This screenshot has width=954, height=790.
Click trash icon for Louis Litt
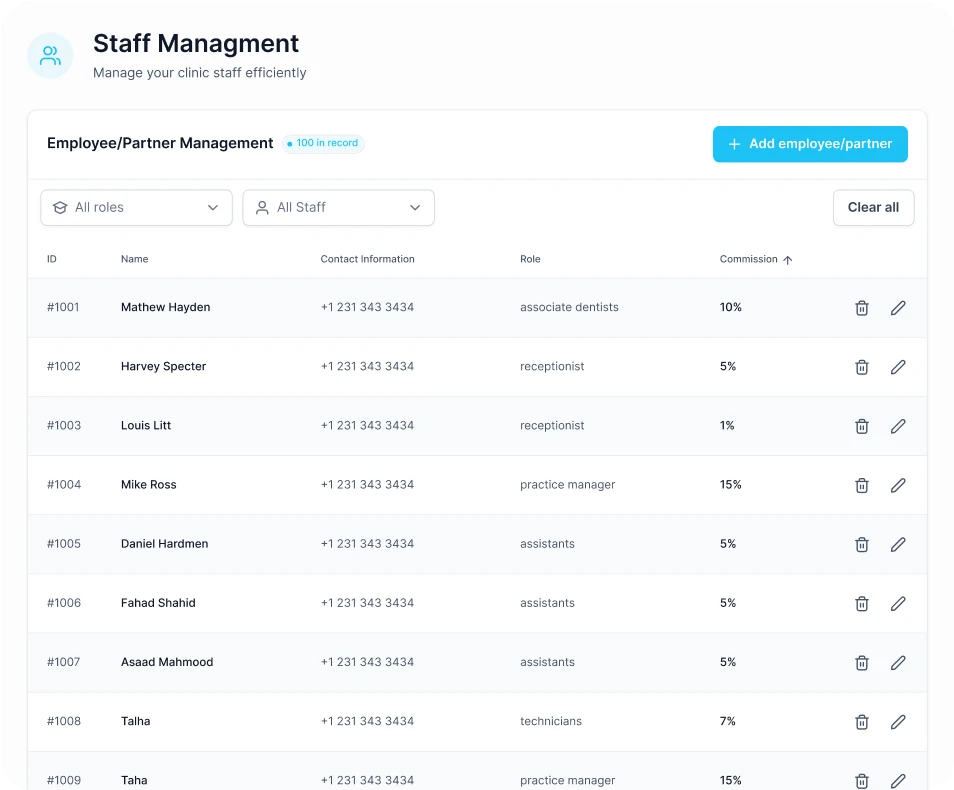pos(861,426)
